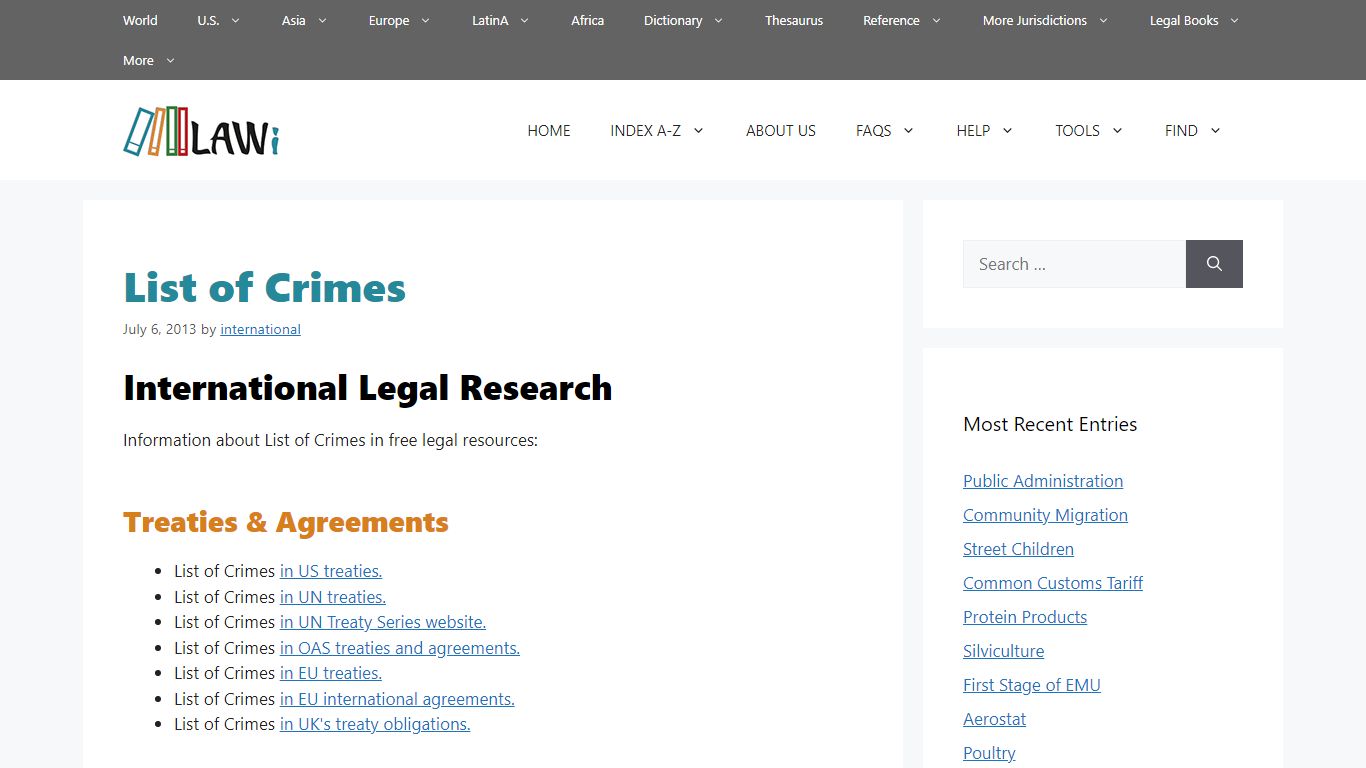Click the International Legal Research heading
The height and width of the screenshot is (768, 1366).
point(367,388)
